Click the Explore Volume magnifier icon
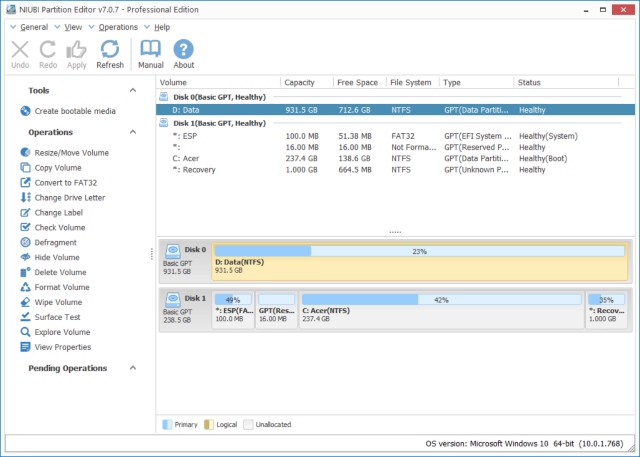The image size is (640, 457). [x=25, y=332]
